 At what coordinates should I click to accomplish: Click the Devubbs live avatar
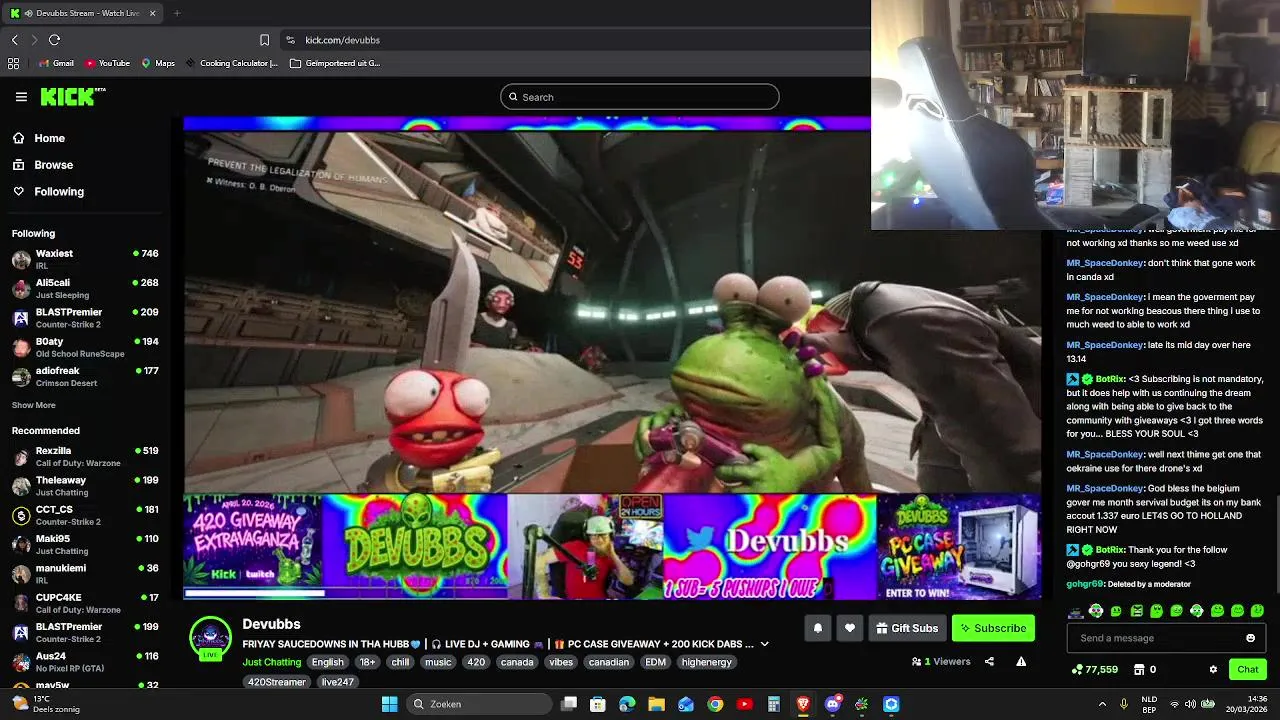(x=210, y=638)
